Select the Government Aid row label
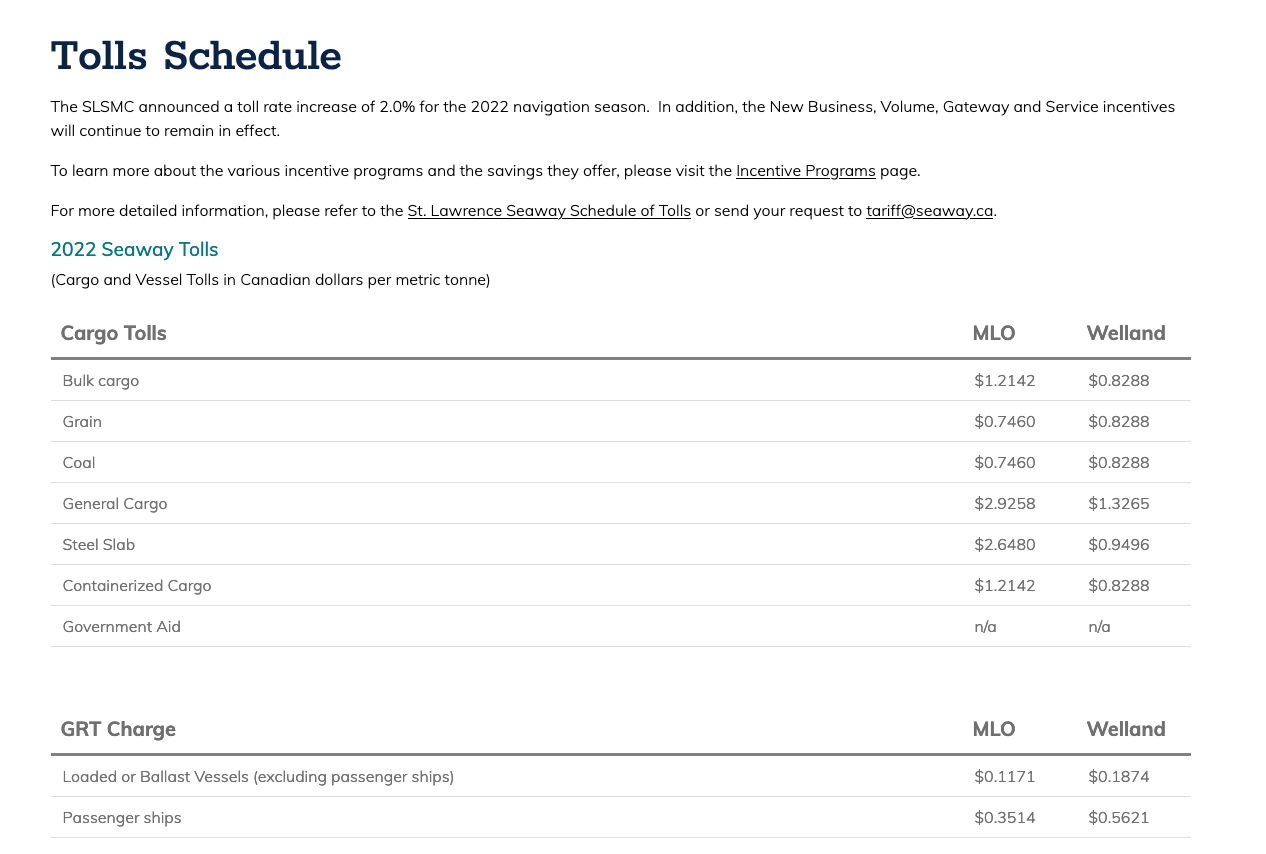1266x854 pixels. 122,627
